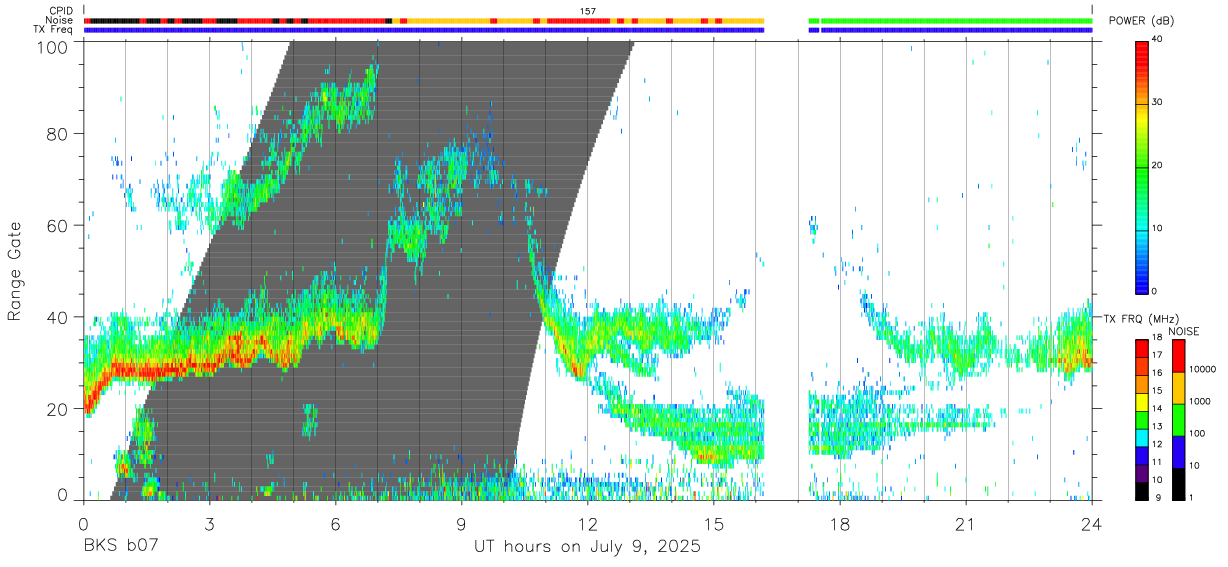Click the CPID label at top left

[x=60, y=10]
